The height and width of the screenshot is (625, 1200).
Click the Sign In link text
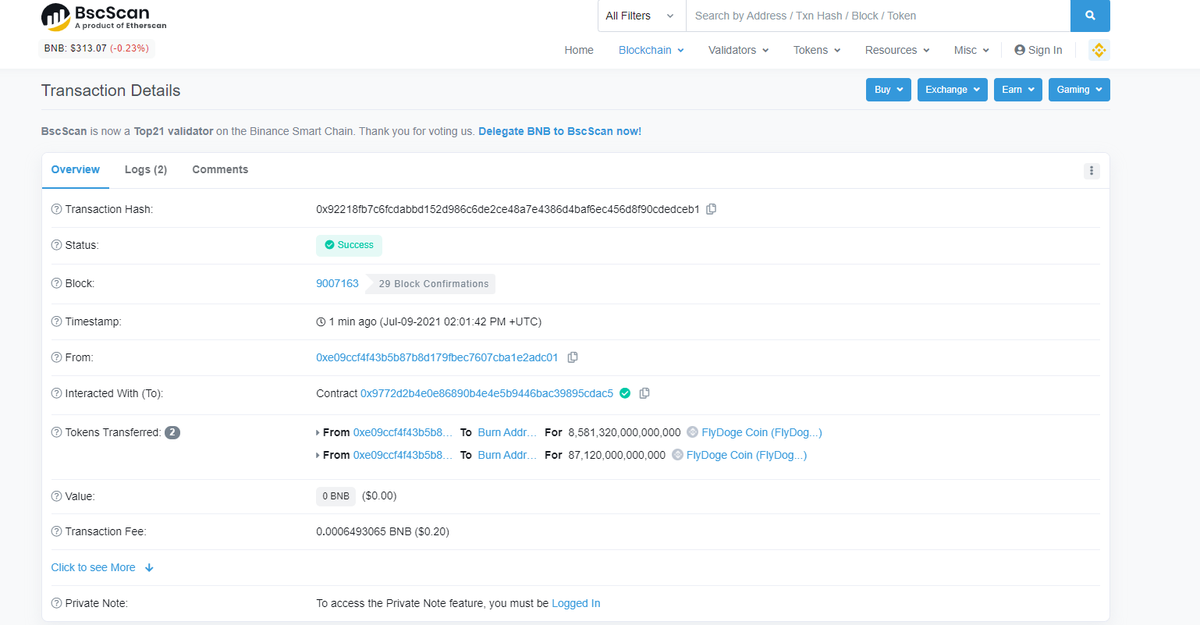coord(1045,50)
